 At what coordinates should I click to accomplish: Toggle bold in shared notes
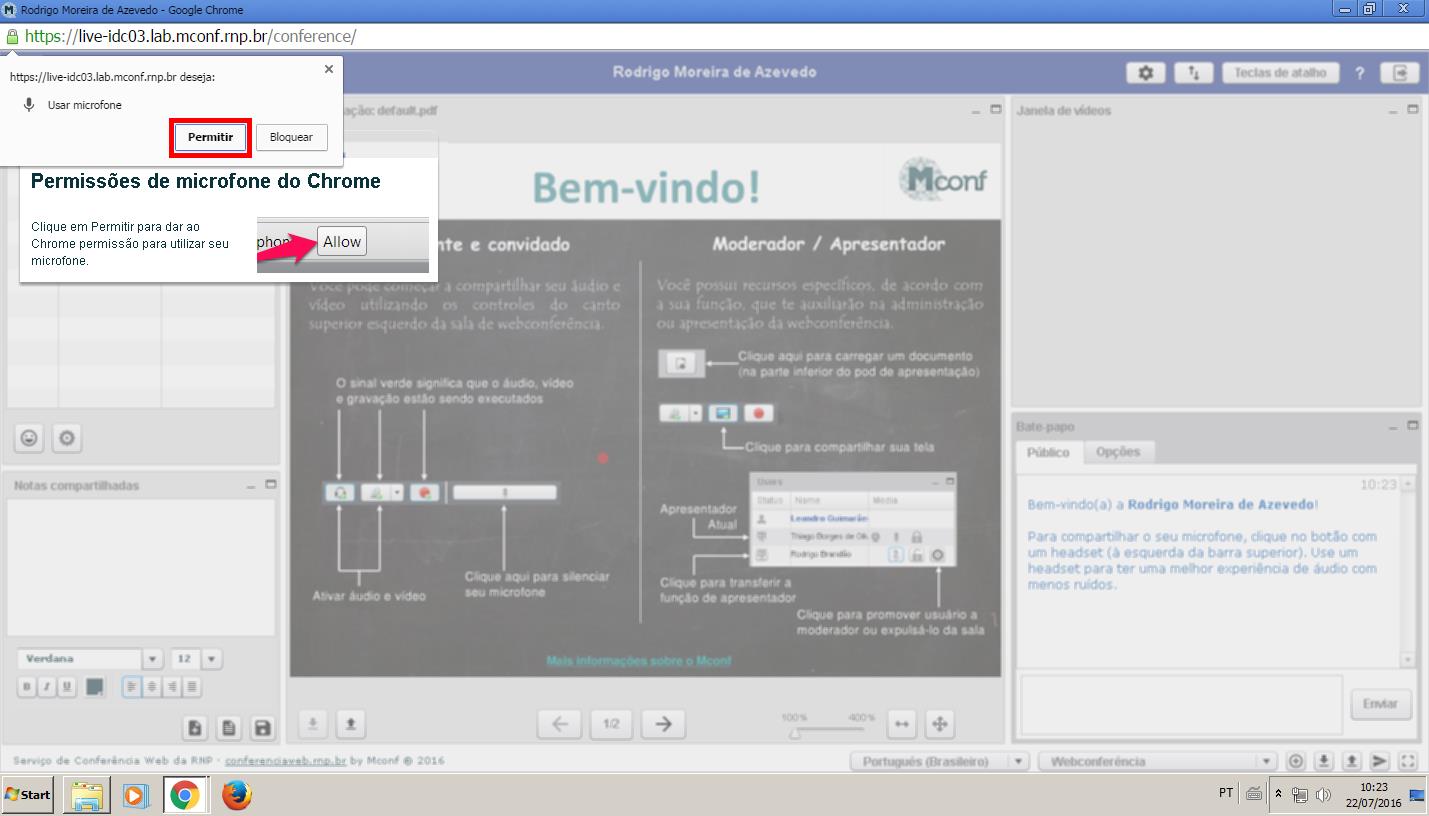coord(27,687)
